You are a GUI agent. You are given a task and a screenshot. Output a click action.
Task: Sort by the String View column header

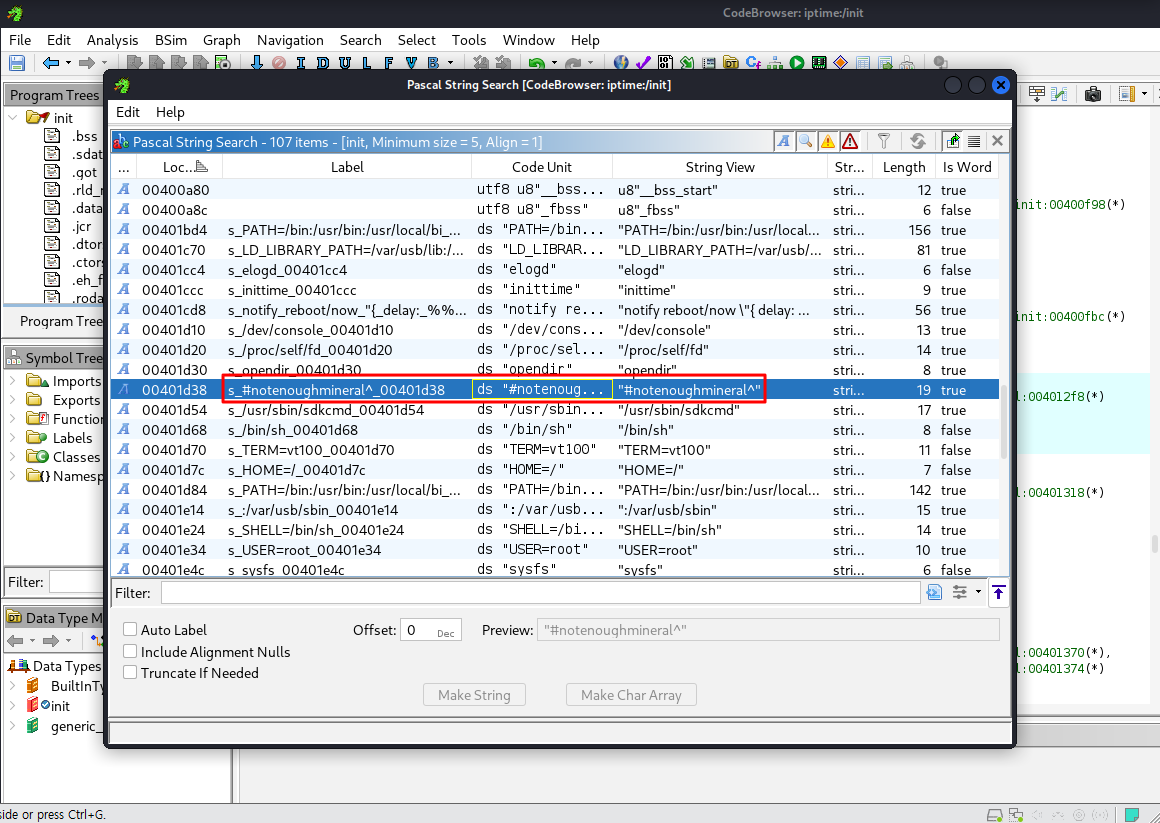coord(720,167)
